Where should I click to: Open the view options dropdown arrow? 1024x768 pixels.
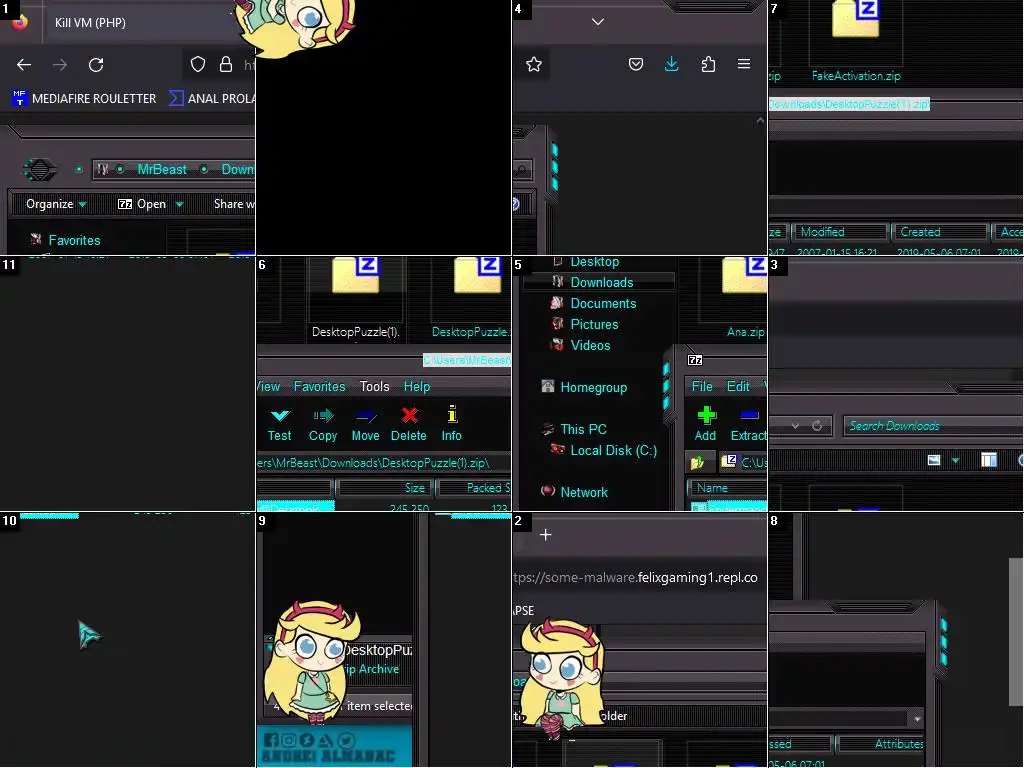(x=955, y=460)
